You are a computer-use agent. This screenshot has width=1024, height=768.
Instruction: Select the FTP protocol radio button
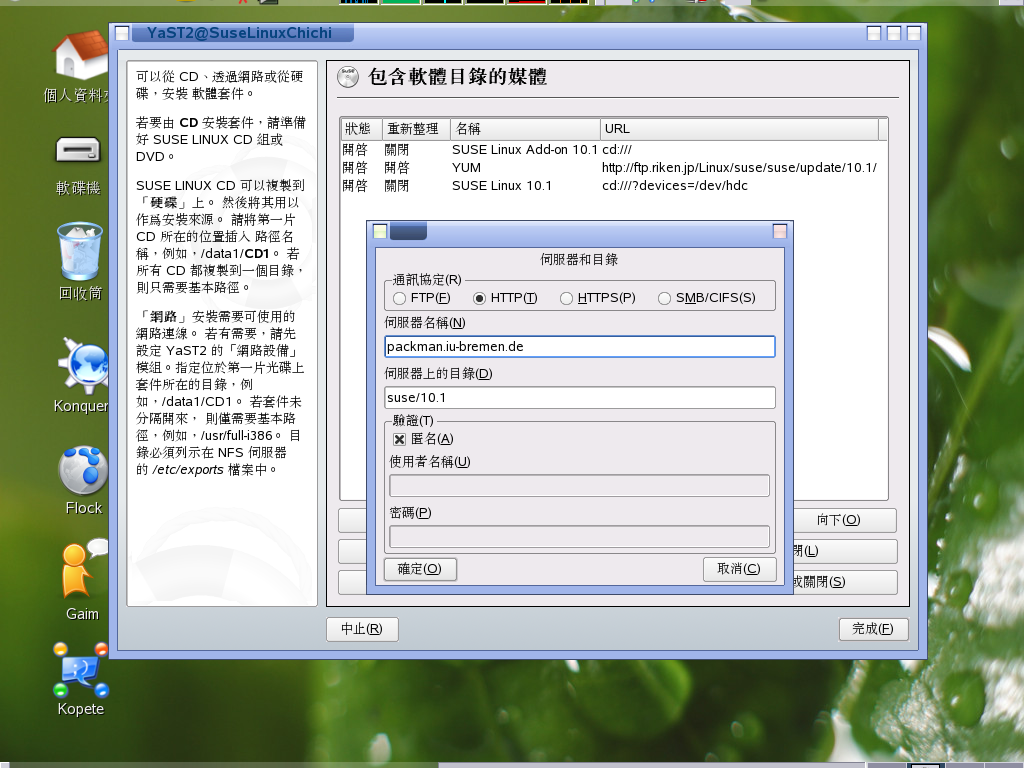400,298
